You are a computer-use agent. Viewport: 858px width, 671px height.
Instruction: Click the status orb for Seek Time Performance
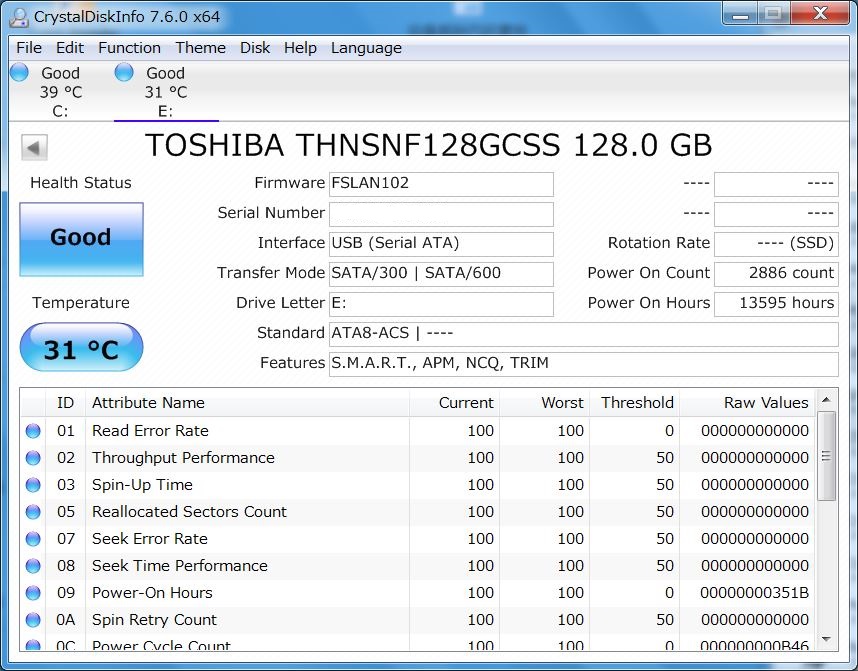[33, 566]
